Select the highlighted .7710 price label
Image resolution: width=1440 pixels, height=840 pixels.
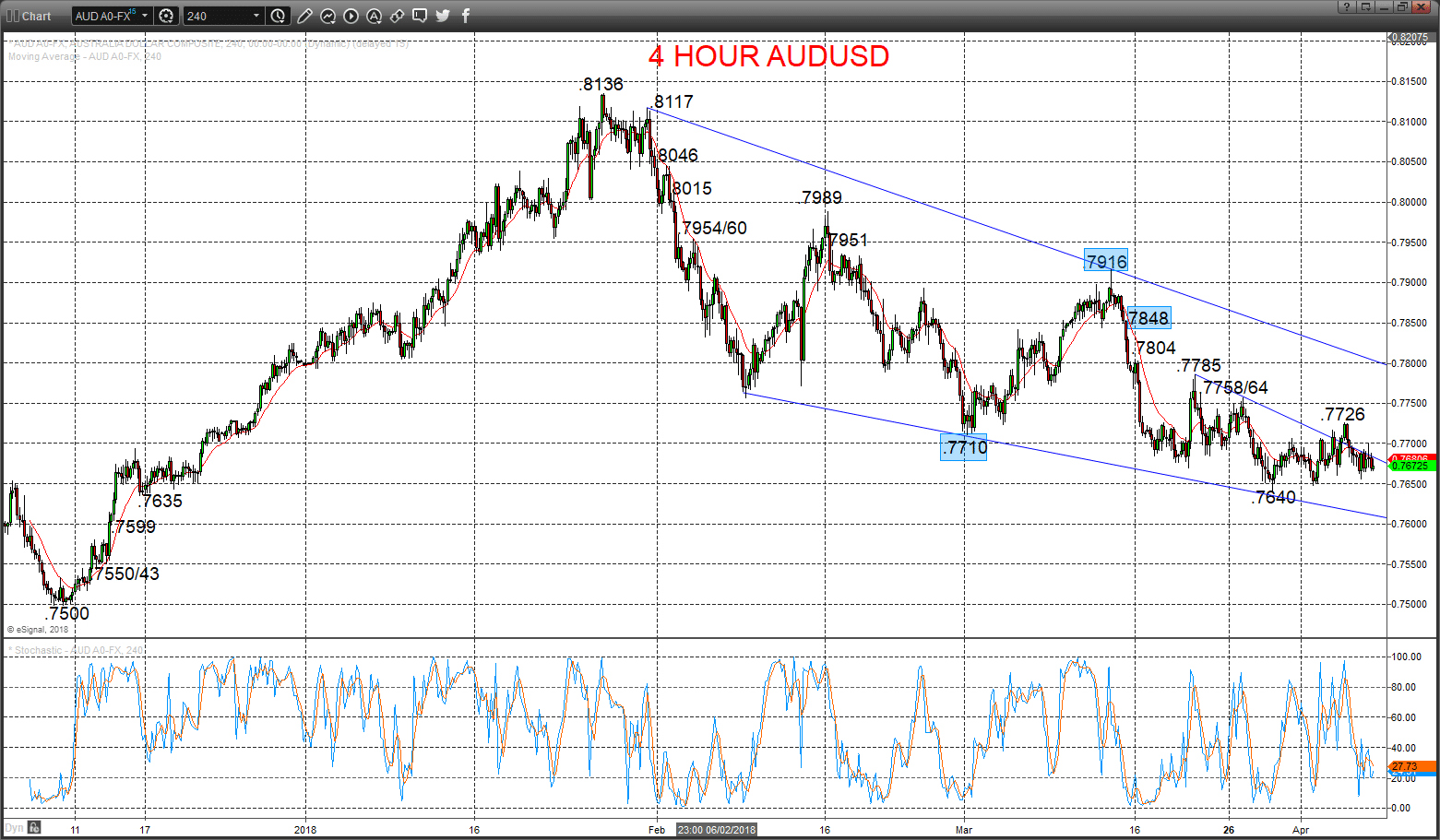pos(964,447)
